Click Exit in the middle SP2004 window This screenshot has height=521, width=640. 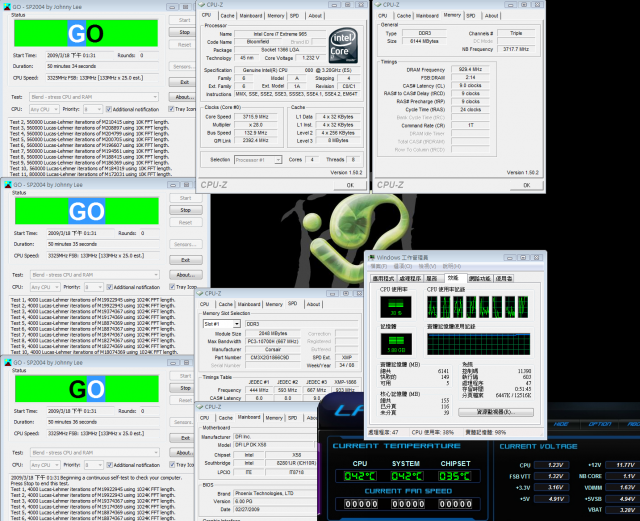pyautogui.click(x=186, y=260)
